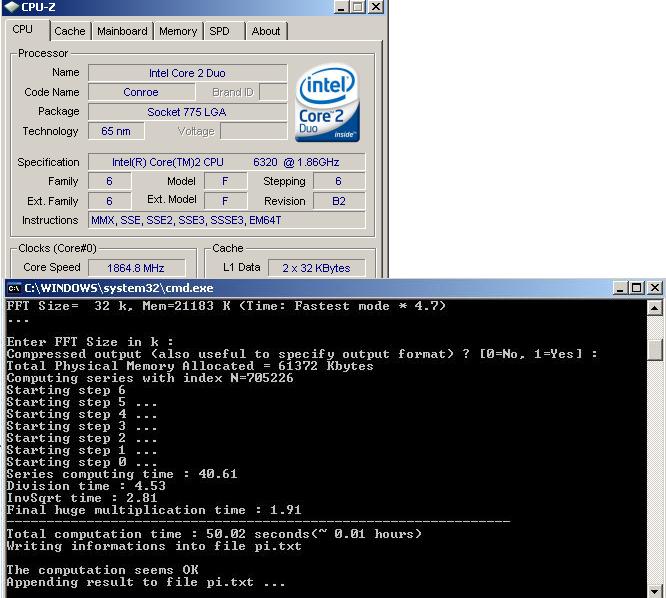This screenshot has height=598, width=666.
Task: Click the Intel Core 2 Duo logo
Action: pyautogui.click(x=327, y=102)
